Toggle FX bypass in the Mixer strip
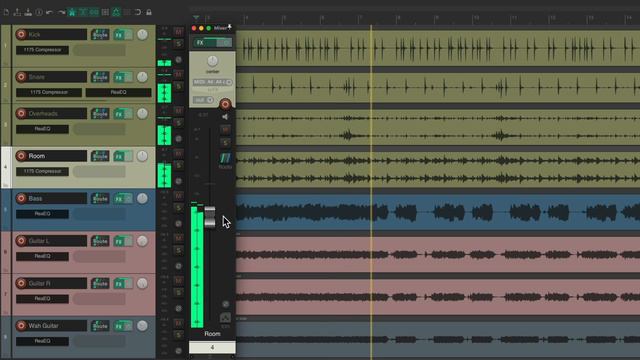Viewport: 640px width, 360px height. [224, 42]
